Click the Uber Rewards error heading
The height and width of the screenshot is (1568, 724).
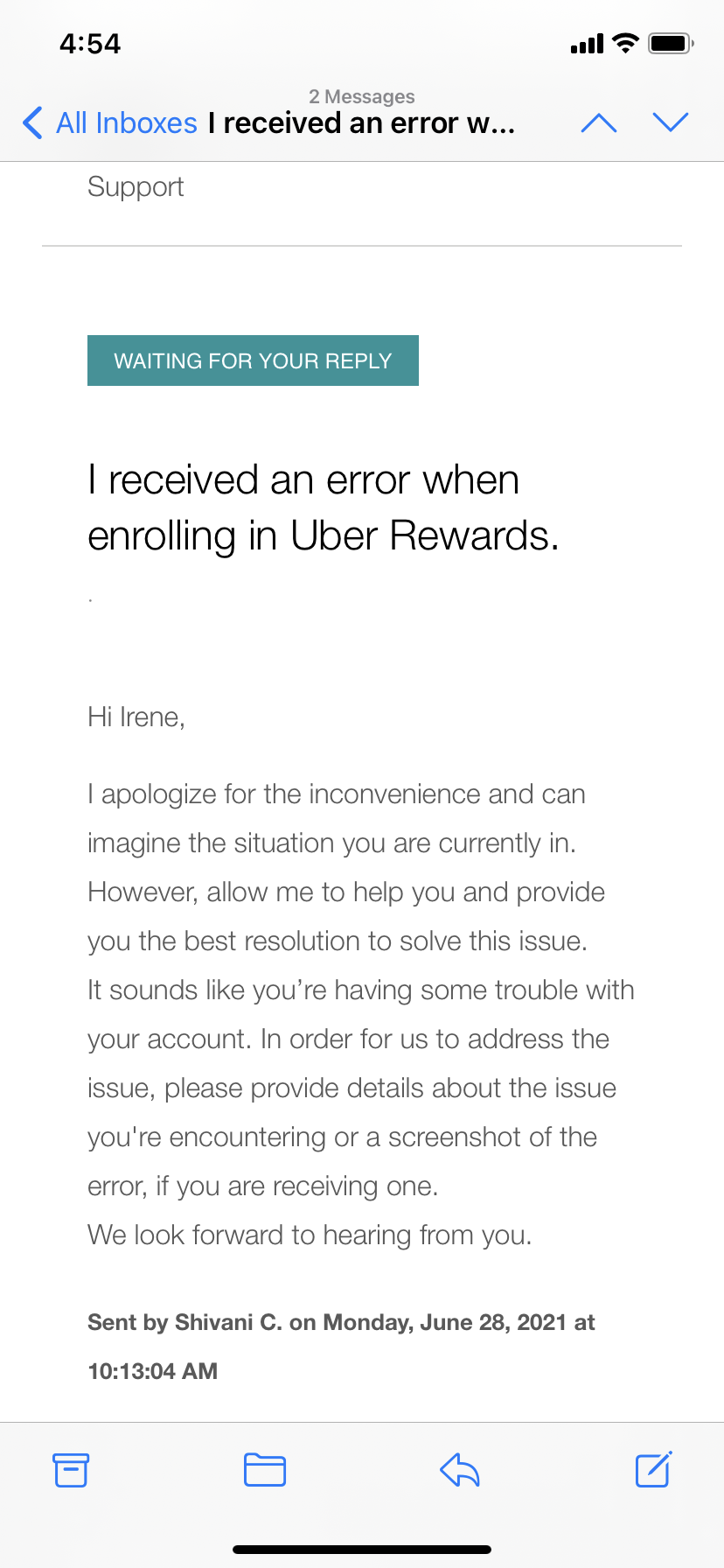(x=323, y=507)
